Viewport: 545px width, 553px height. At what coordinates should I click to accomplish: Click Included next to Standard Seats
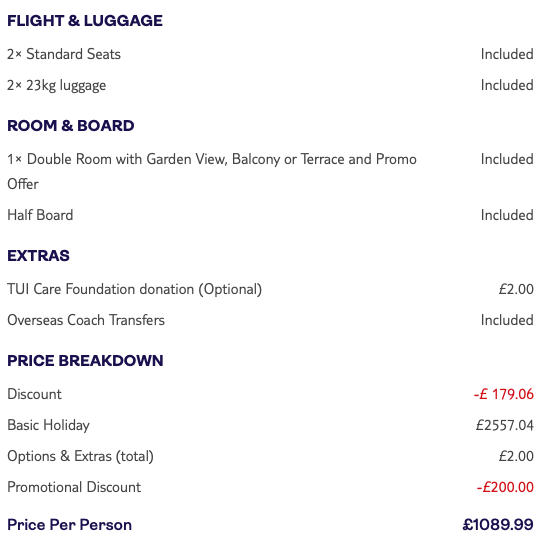[507, 54]
